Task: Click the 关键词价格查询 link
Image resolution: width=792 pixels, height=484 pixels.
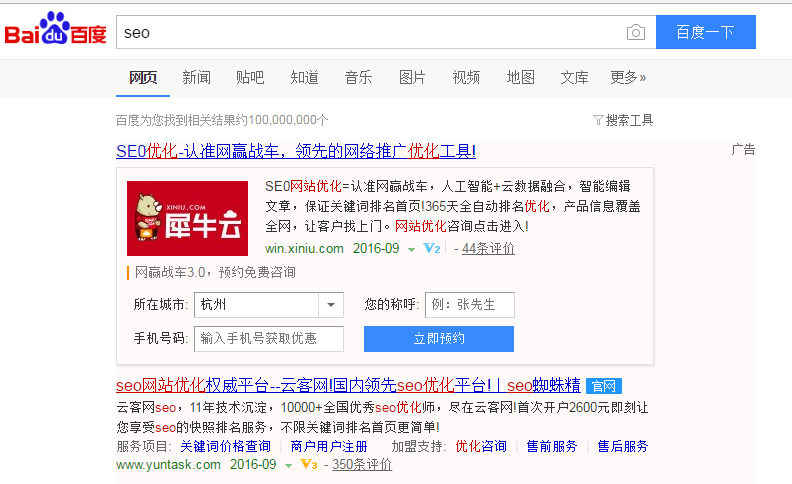Action: pyautogui.click(x=225, y=446)
